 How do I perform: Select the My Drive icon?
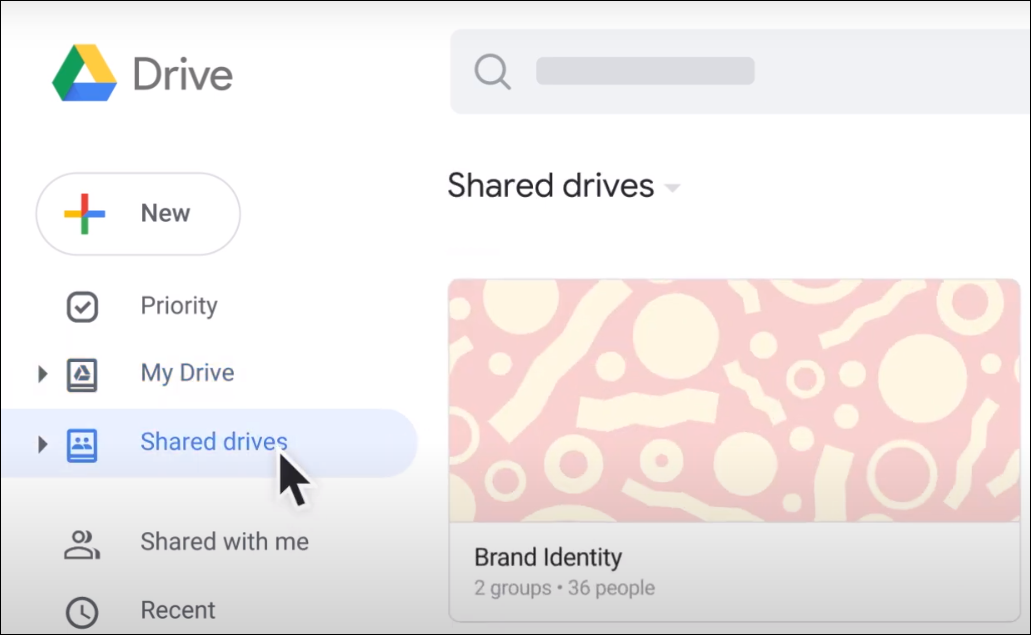(82, 374)
